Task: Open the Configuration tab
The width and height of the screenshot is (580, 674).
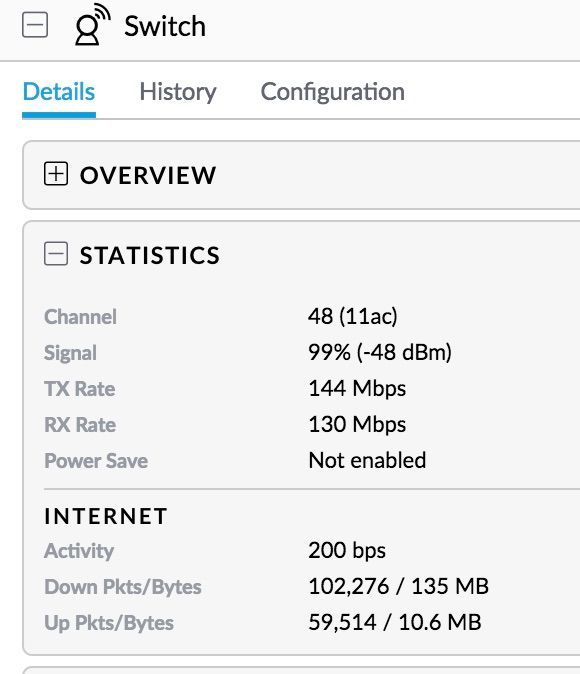Action: (333, 92)
